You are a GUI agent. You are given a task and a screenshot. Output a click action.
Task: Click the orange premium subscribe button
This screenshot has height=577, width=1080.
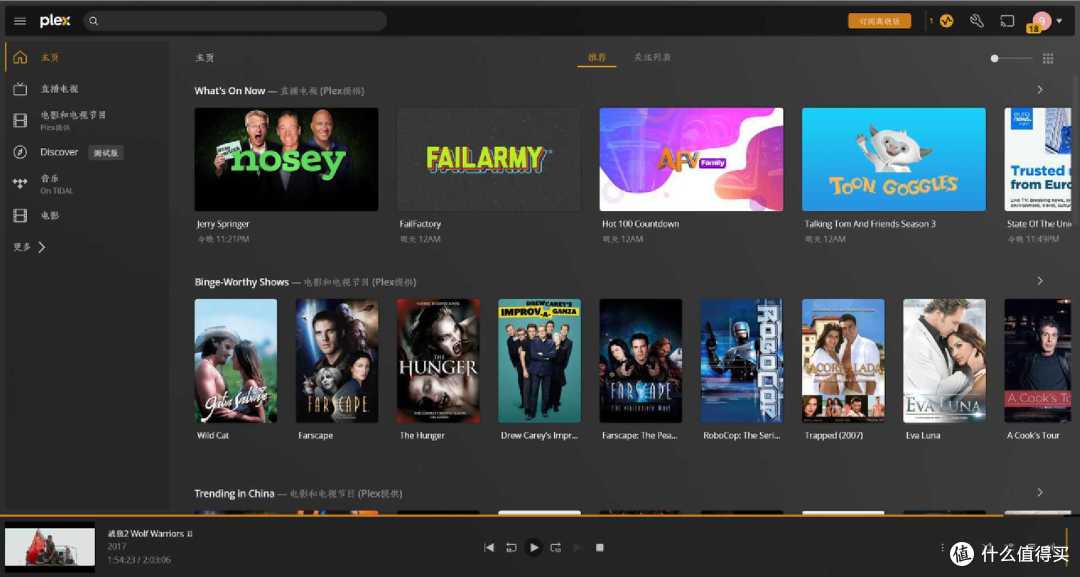click(880, 21)
